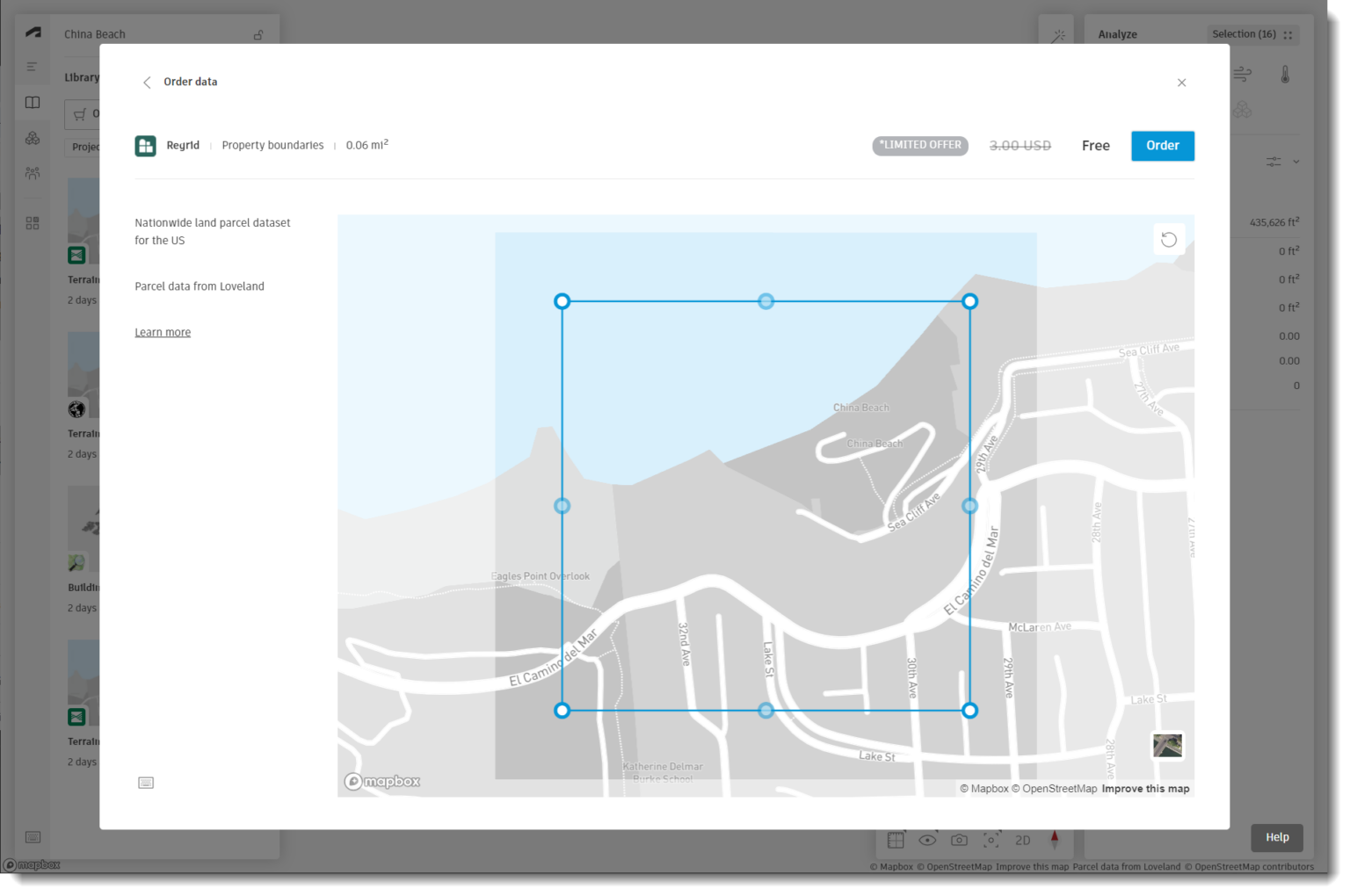Adjust the filter sliders control in the Analyze panel
The width and height of the screenshot is (1350, 896).
point(1274,162)
